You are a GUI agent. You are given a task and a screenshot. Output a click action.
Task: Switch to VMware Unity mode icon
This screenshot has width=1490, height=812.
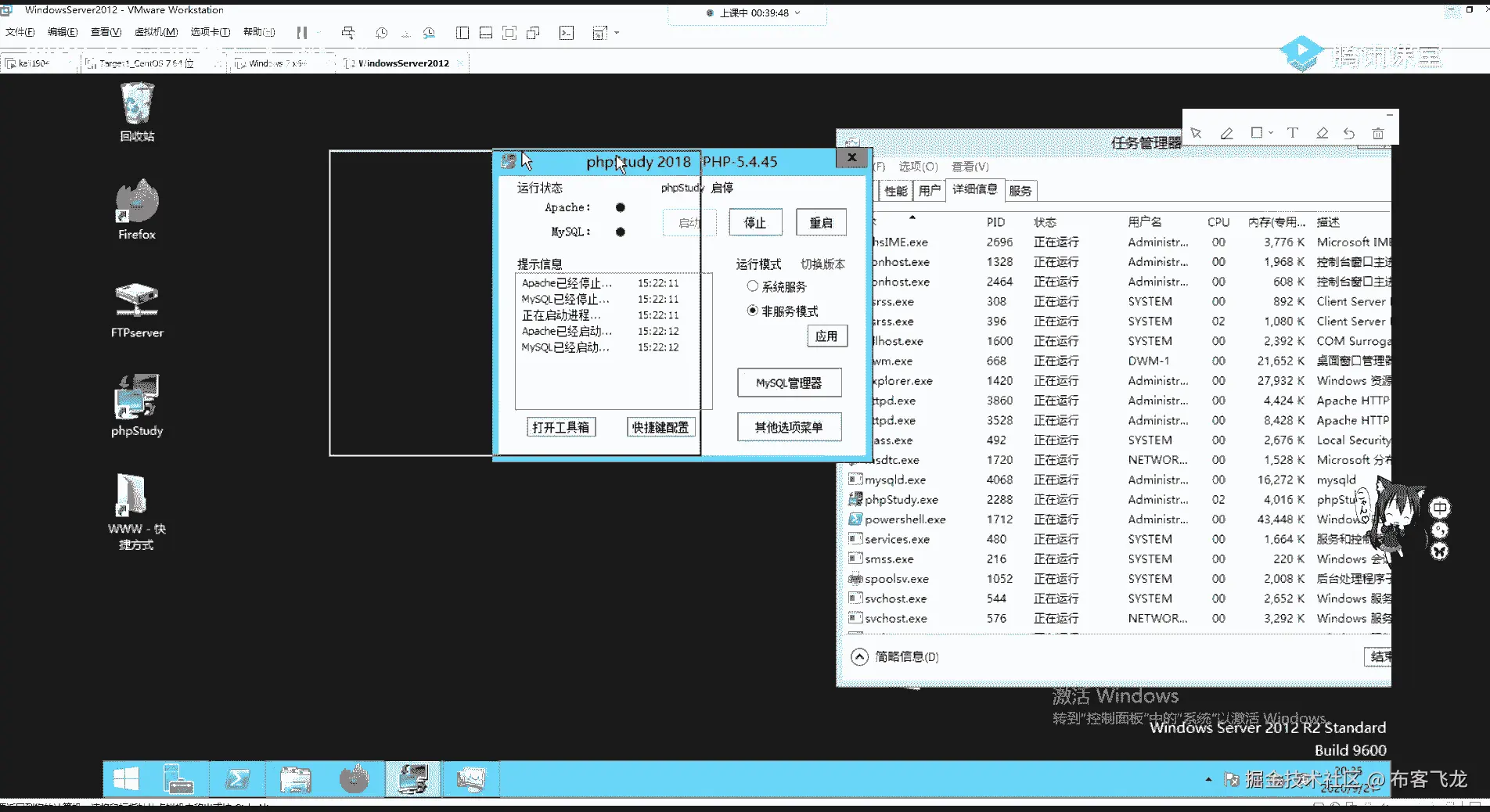pyautogui.click(x=534, y=33)
